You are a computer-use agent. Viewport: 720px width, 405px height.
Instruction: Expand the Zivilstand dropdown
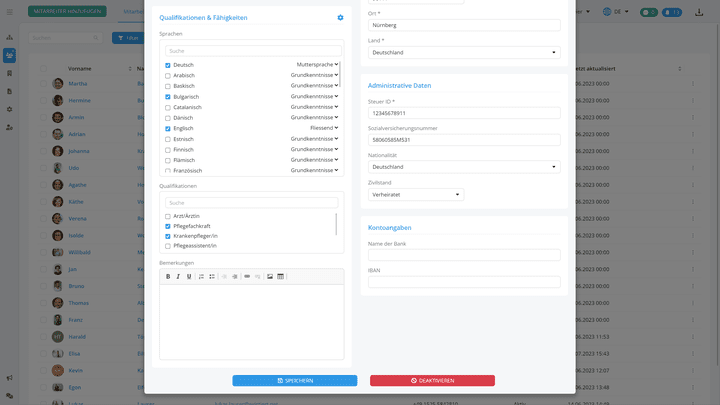(416, 195)
